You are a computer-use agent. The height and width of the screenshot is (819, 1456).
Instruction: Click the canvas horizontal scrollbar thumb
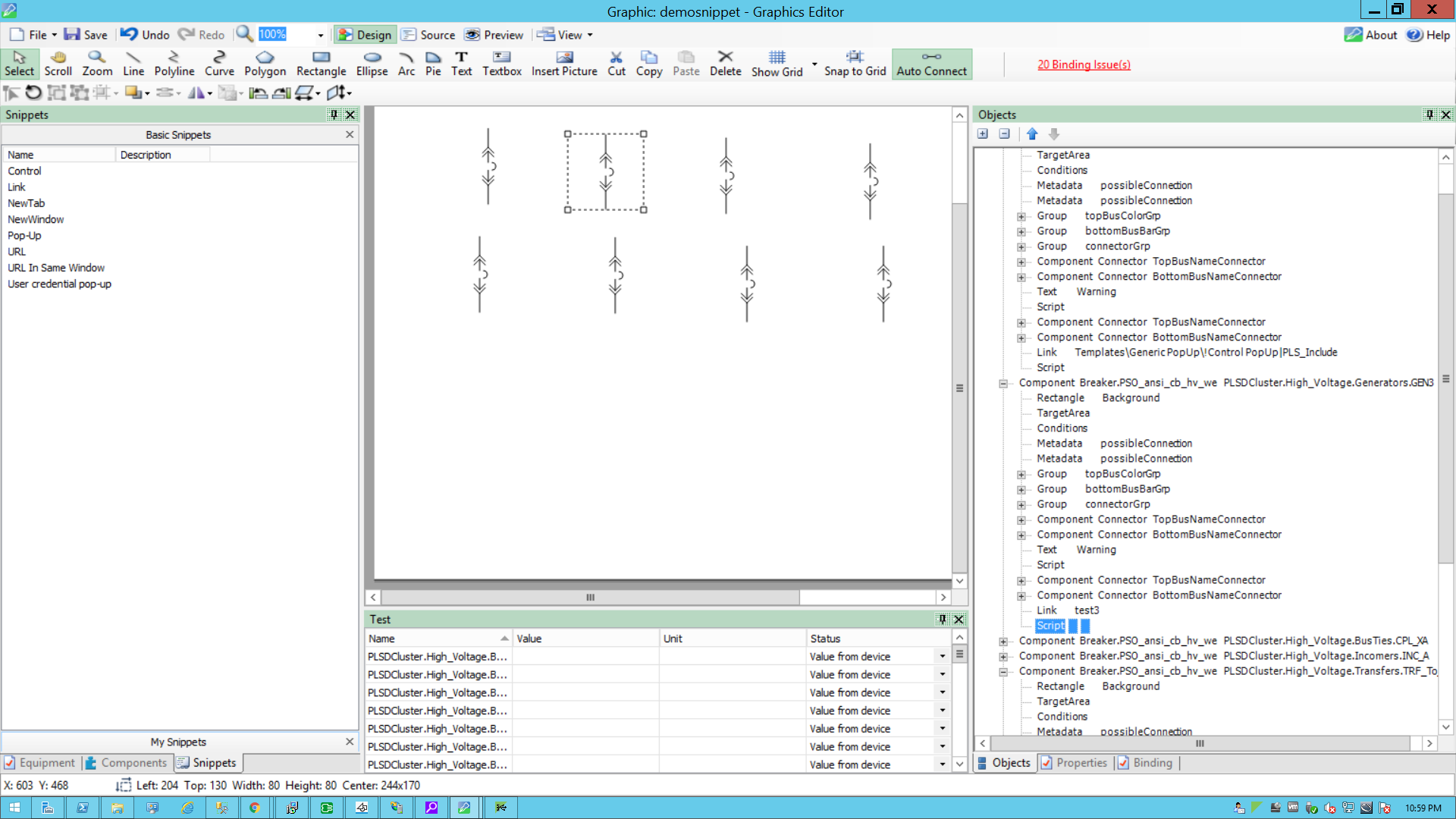[x=590, y=598]
